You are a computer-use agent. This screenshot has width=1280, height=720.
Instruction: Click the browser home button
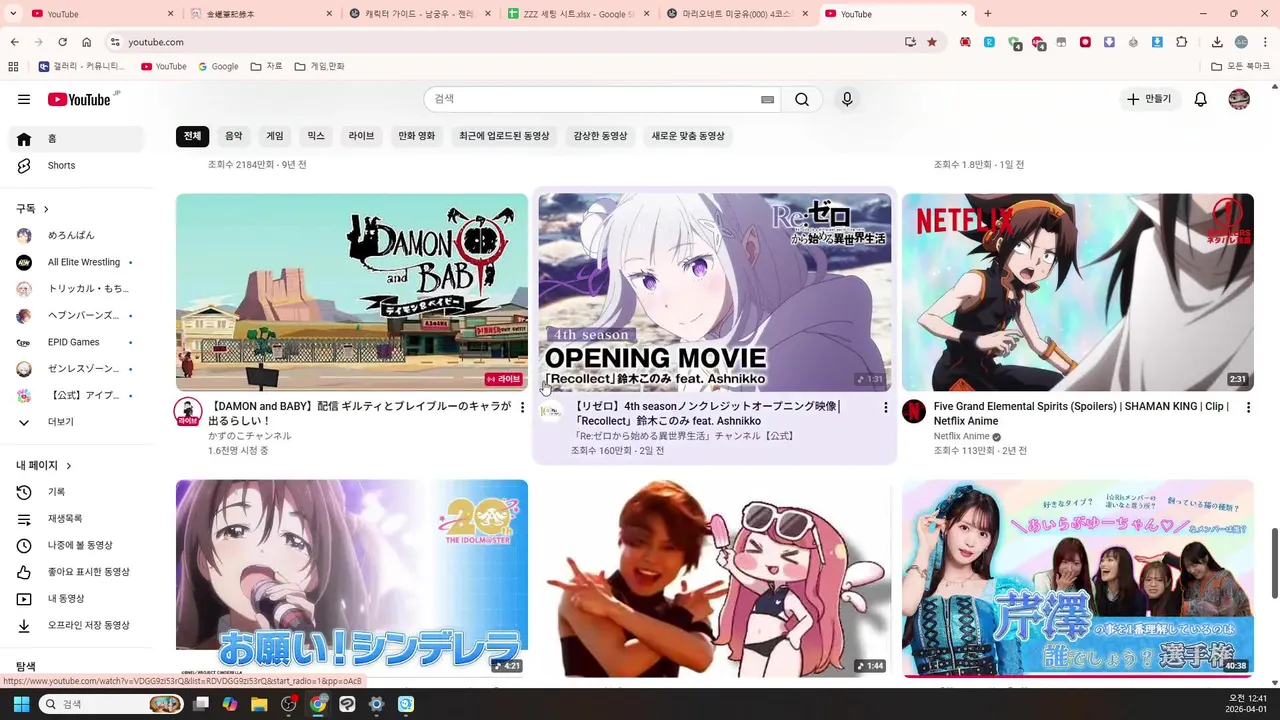coord(87,42)
